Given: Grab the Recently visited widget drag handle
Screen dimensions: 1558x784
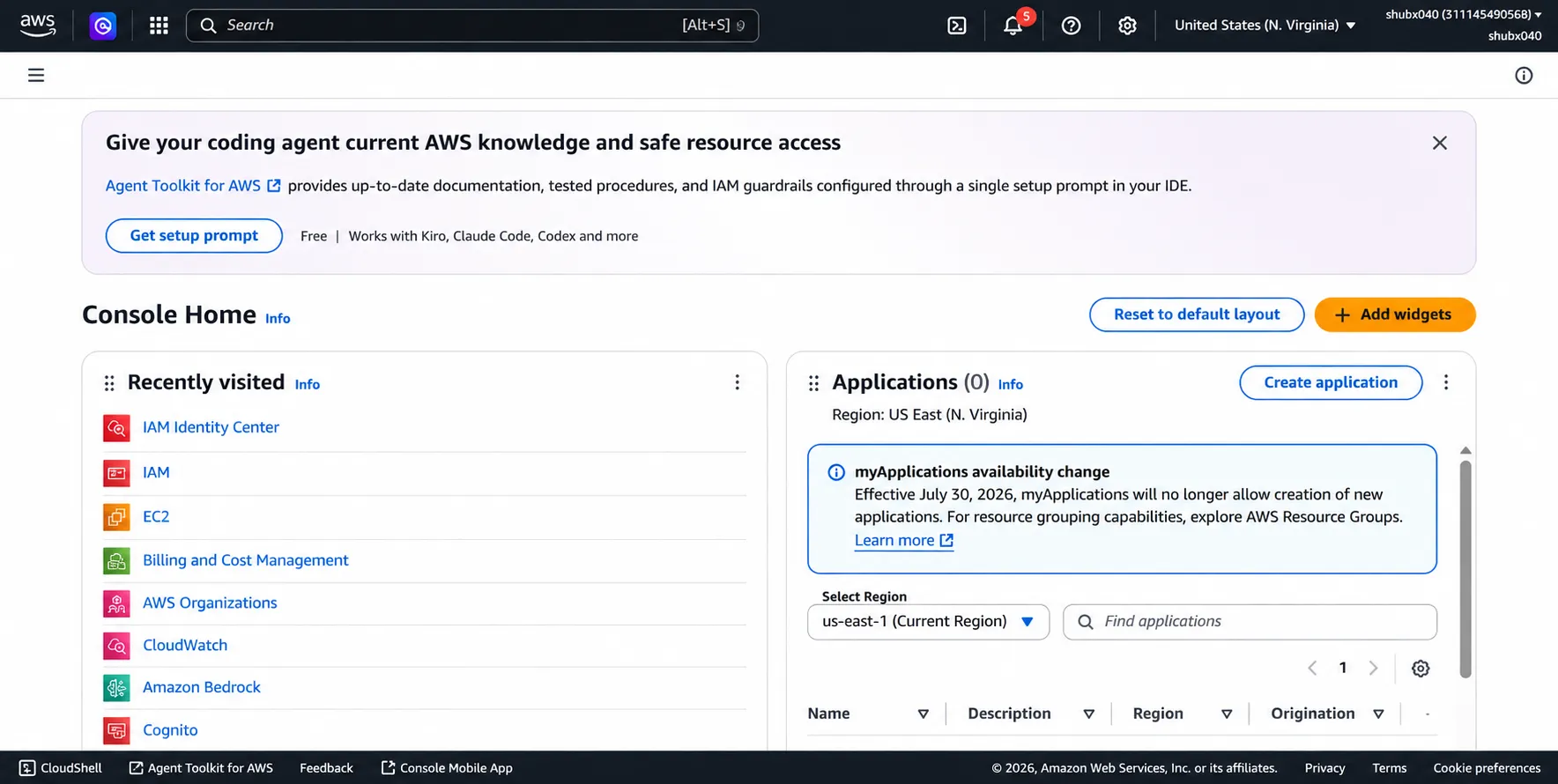Looking at the screenshot, I should [x=109, y=383].
